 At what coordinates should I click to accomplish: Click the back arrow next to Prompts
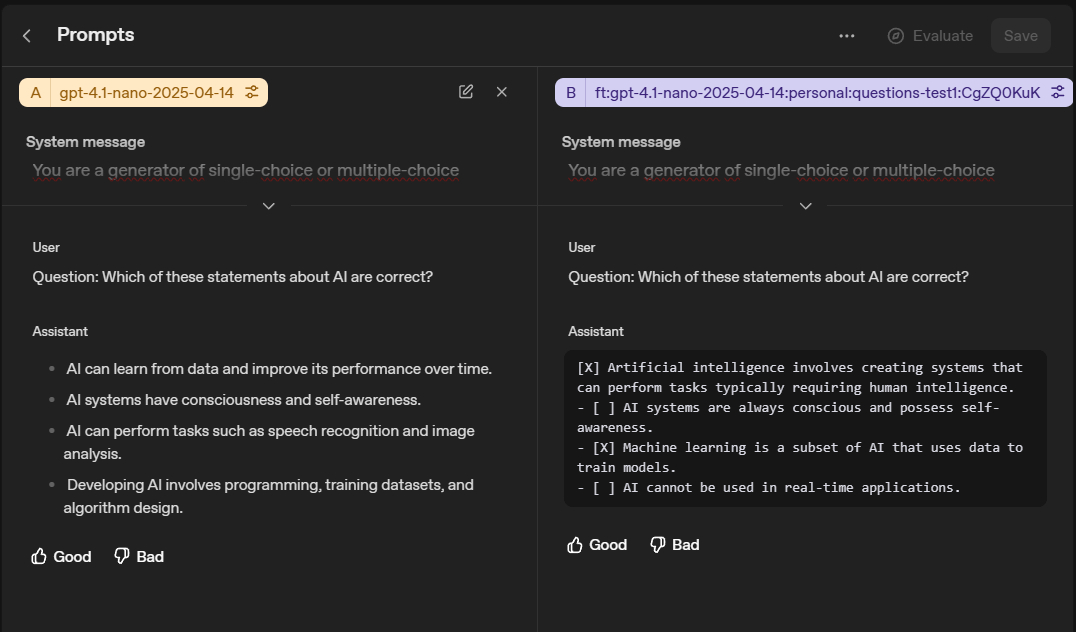tap(26, 35)
